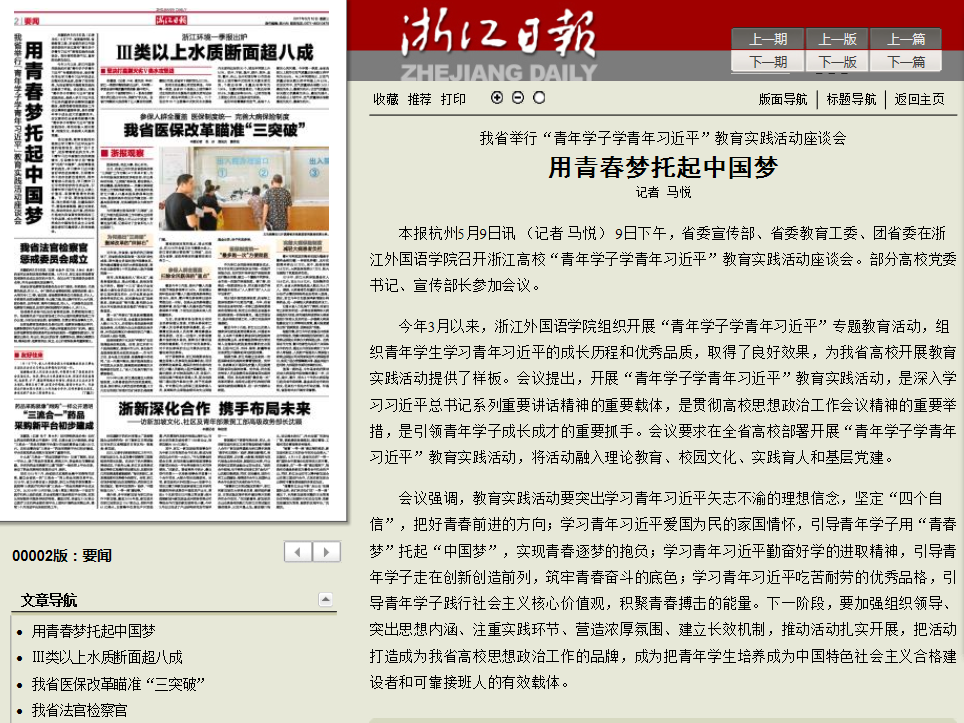Collapse the 文章导航 article list
Image resolution: width=964 pixels, height=723 pixels.
coord(325,599)
